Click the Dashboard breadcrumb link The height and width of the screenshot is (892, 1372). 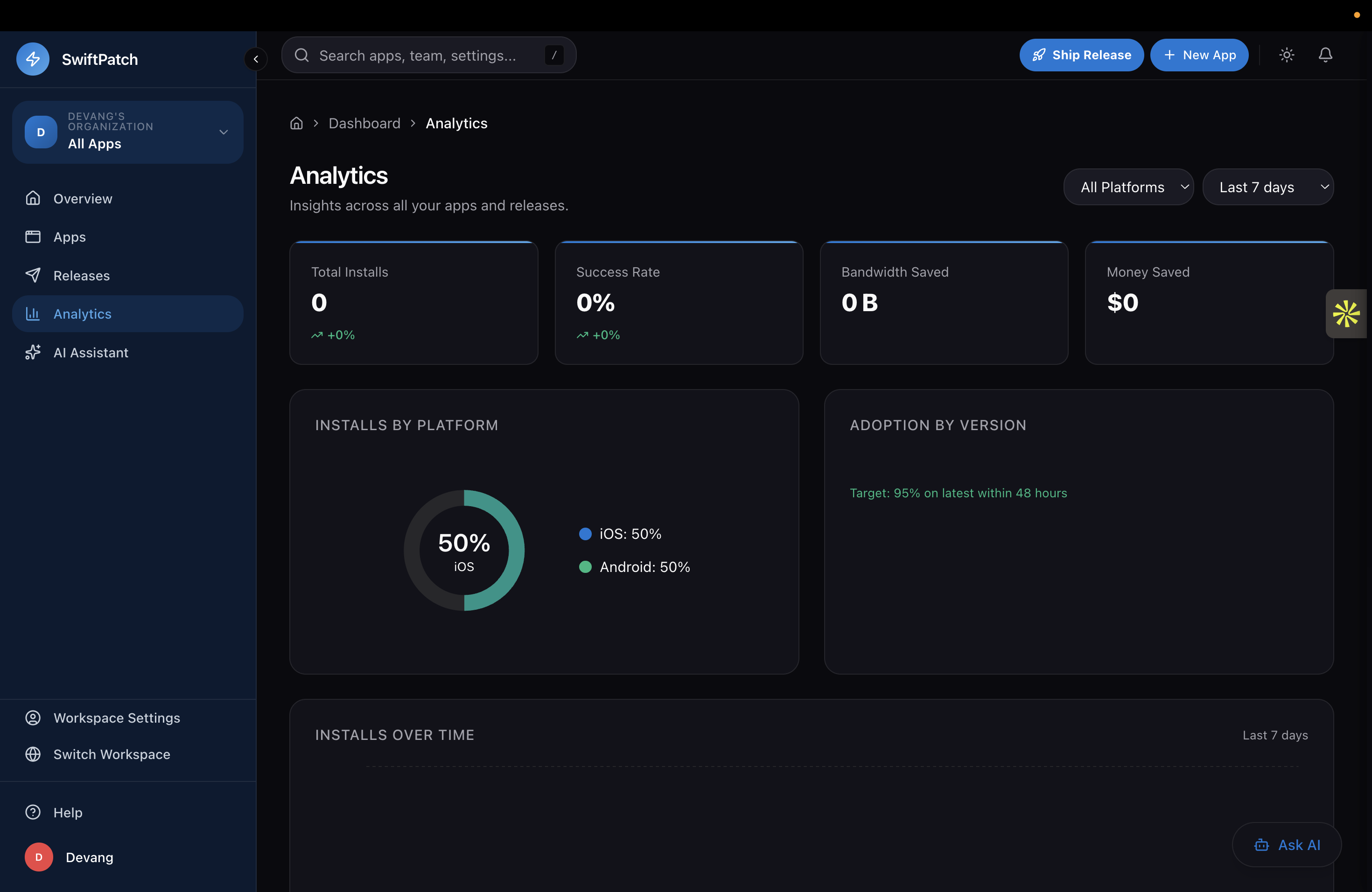[364, 123]
